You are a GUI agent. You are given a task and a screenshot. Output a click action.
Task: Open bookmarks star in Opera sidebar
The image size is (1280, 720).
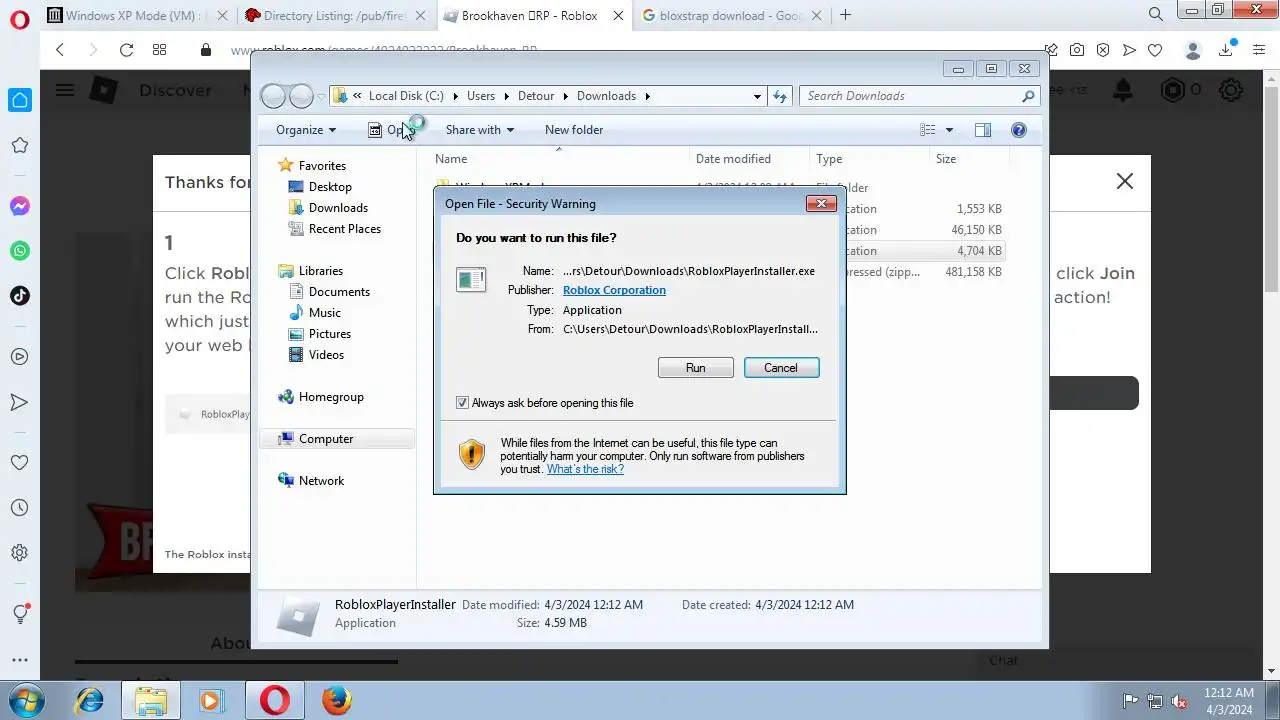20,145
